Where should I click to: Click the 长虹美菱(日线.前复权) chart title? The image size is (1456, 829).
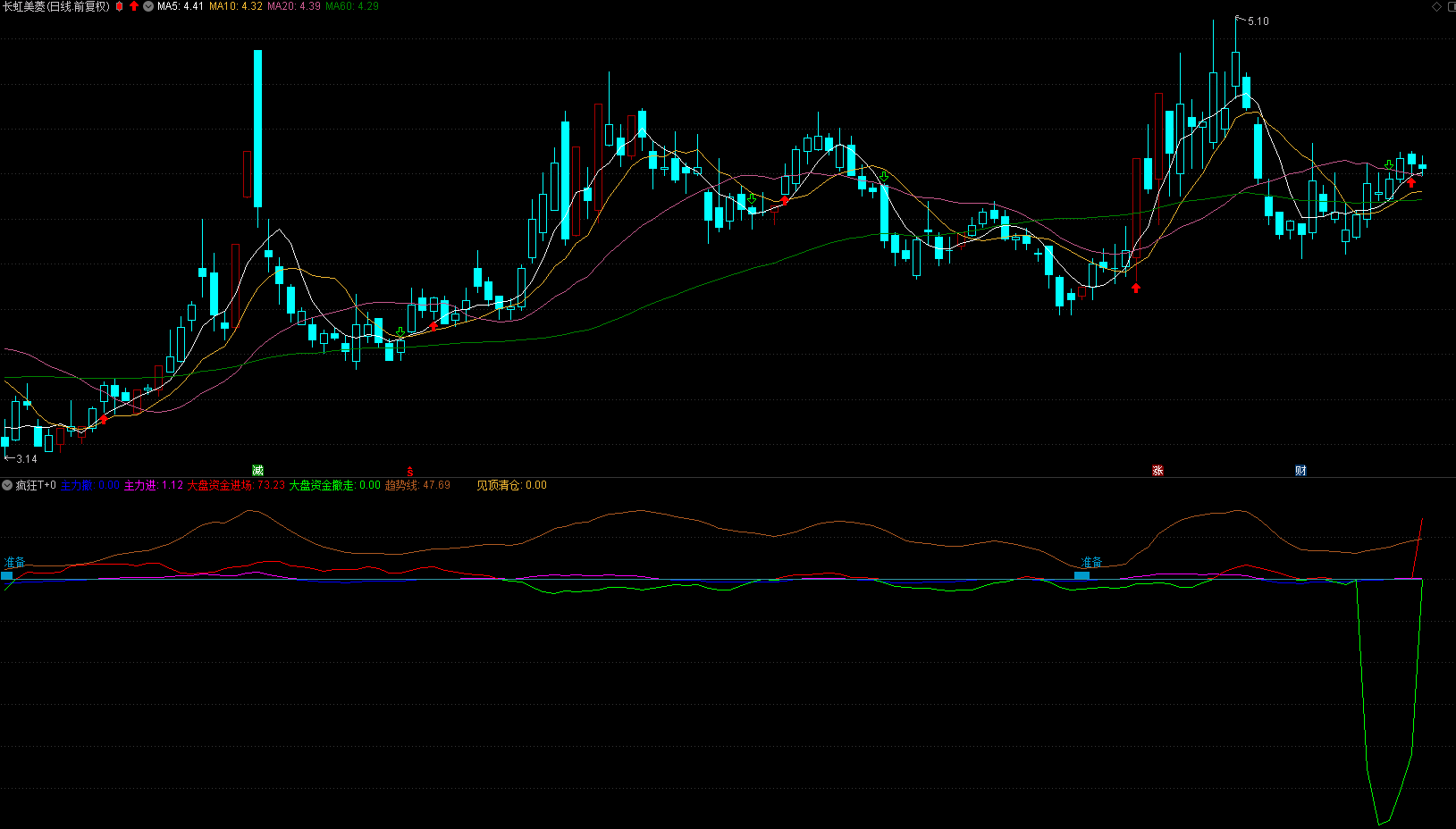point(56,6)
